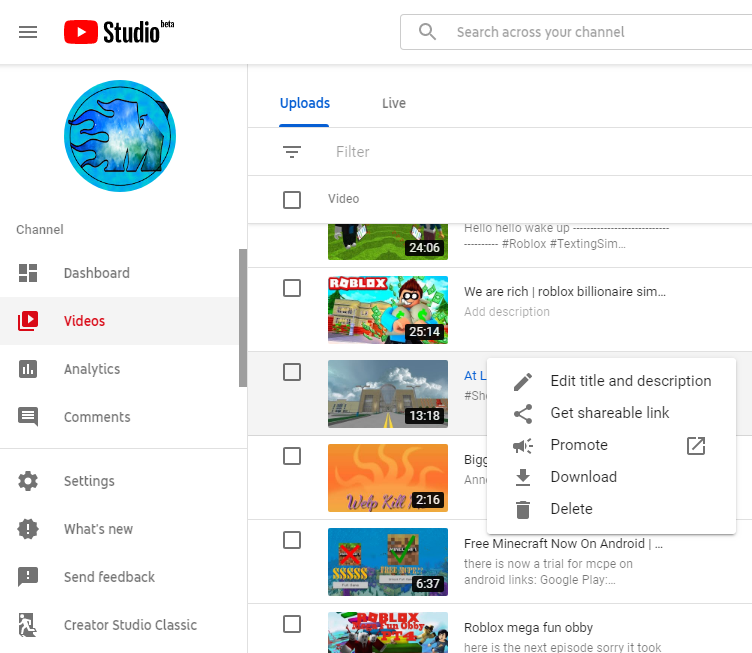This screenshot has height=653, width=752.
Task: Select the Free Minecraft video checkbox
Action: pyautogui.click(x=292, y=540)
